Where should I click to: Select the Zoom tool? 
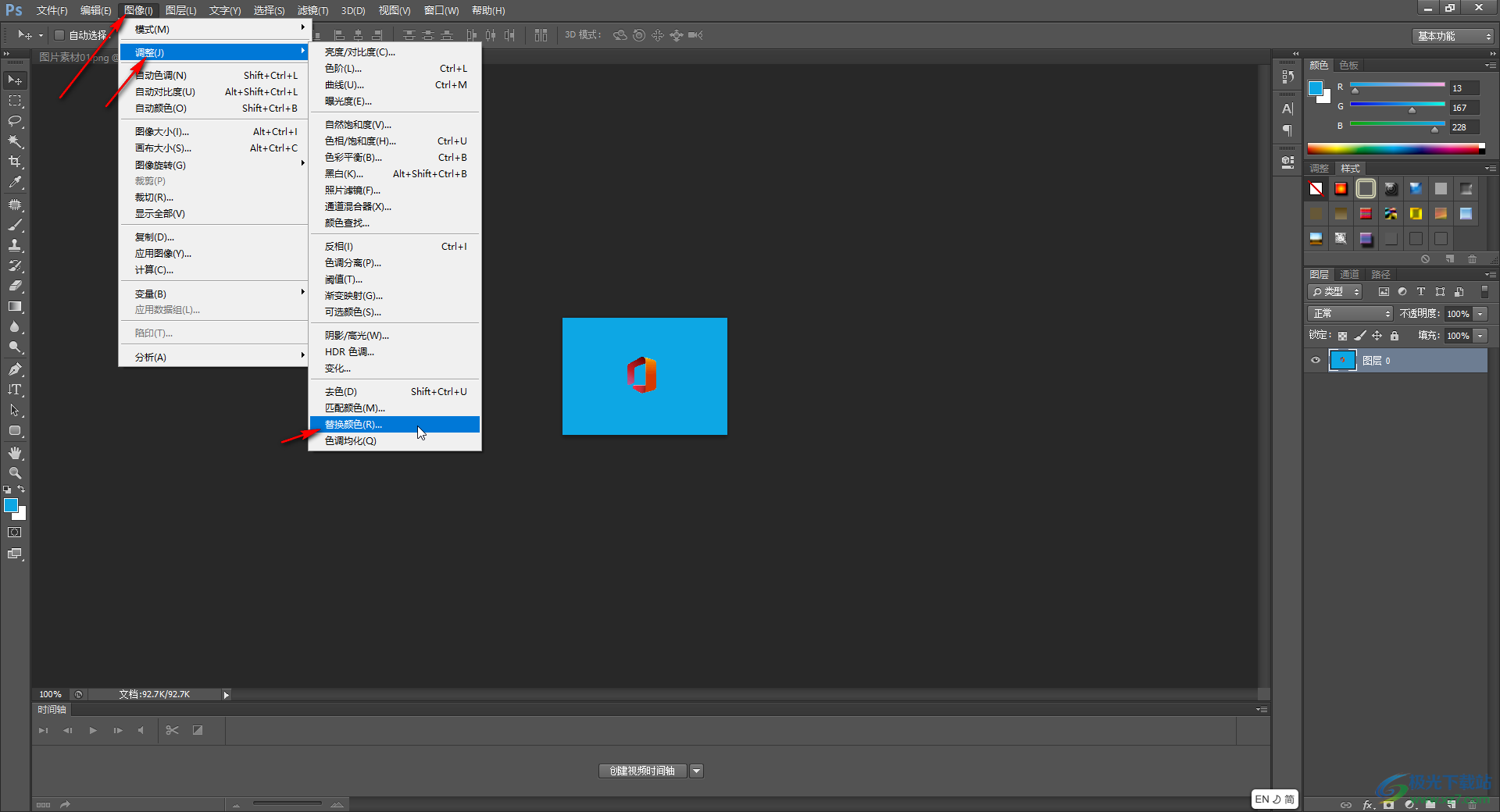pyautogui.click(x=15, y=473)
